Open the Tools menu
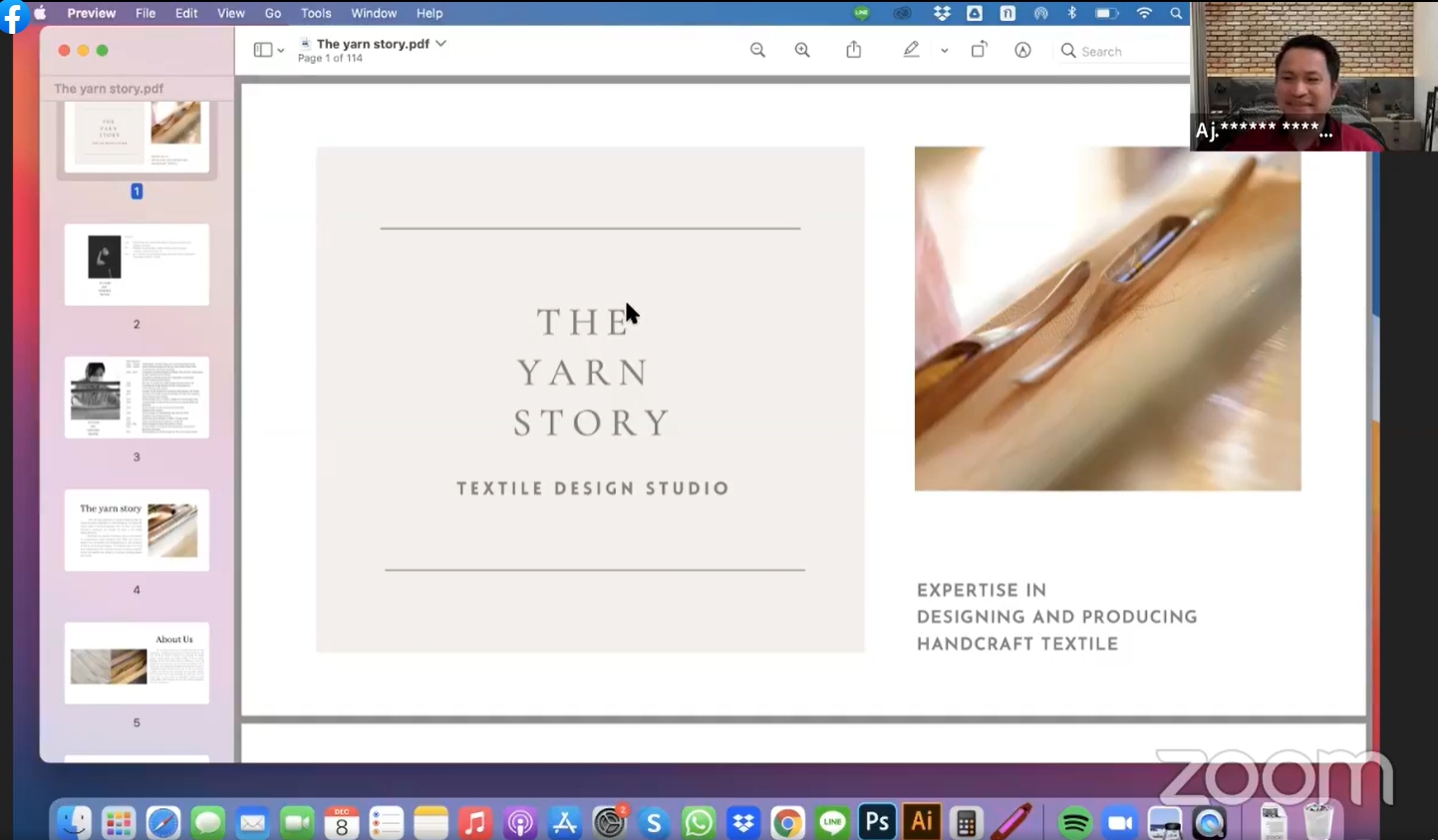The height and width of the screenshot is (840, 1438). tap(316, 13)
